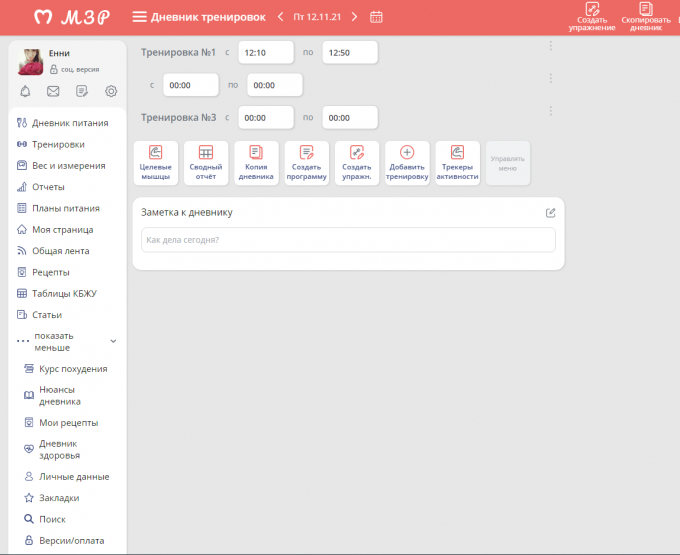Click the calendar date picker icon
The height and width of the screenshot is (555, 680).
(376, 17)
